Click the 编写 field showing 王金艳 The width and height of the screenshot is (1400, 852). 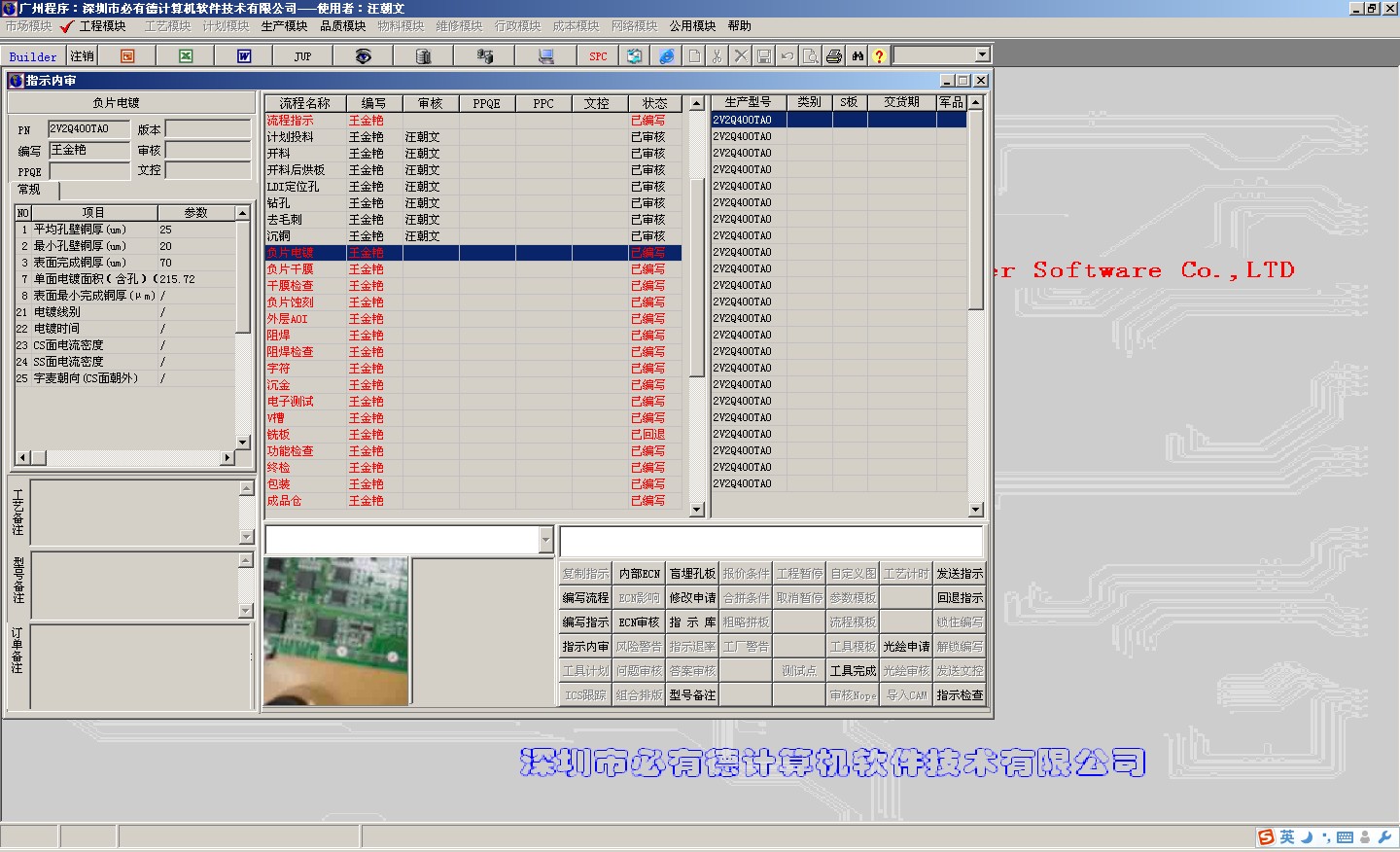(88, 150)
